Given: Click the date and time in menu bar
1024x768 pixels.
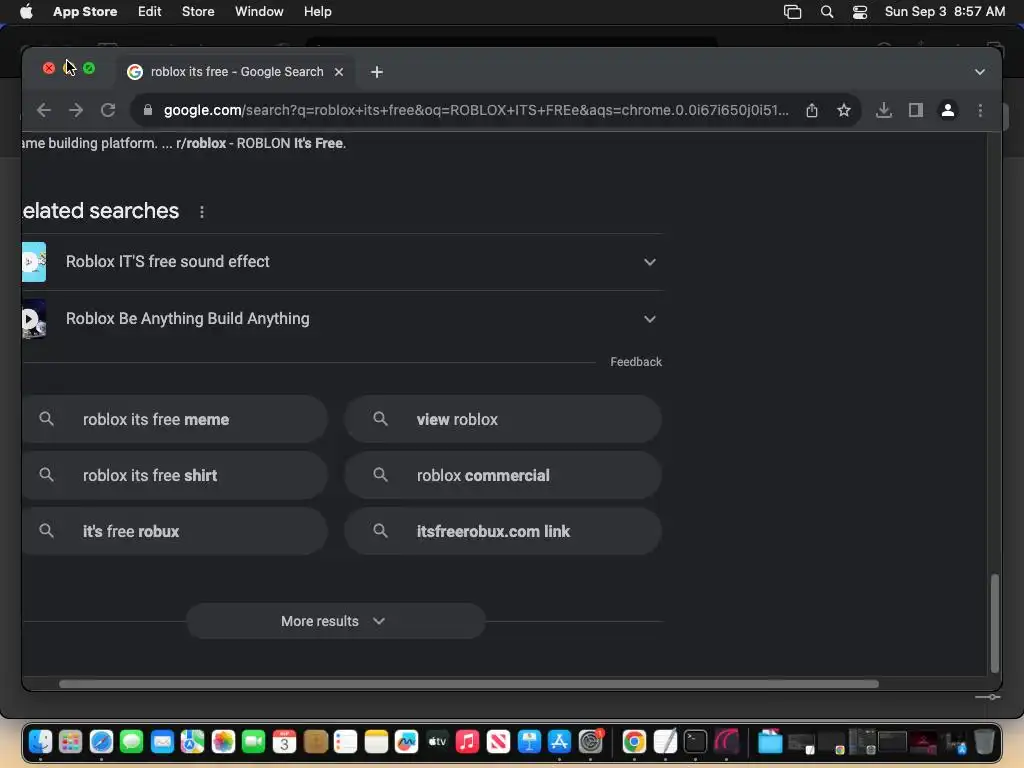Looking at the screenshot, I should pyautogui.click(x=944, y=12).
